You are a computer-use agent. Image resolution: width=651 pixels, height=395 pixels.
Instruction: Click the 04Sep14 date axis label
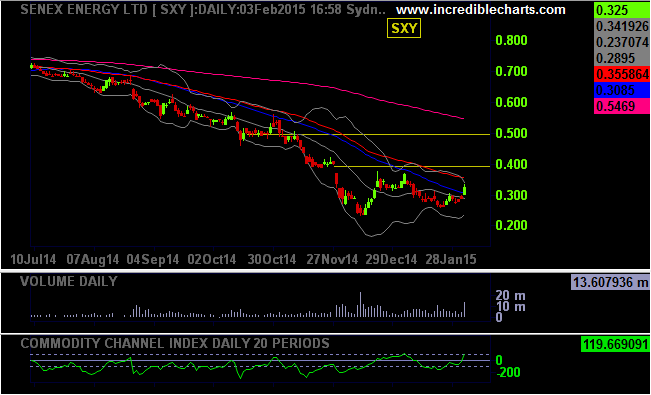click(x=153, y=260)
